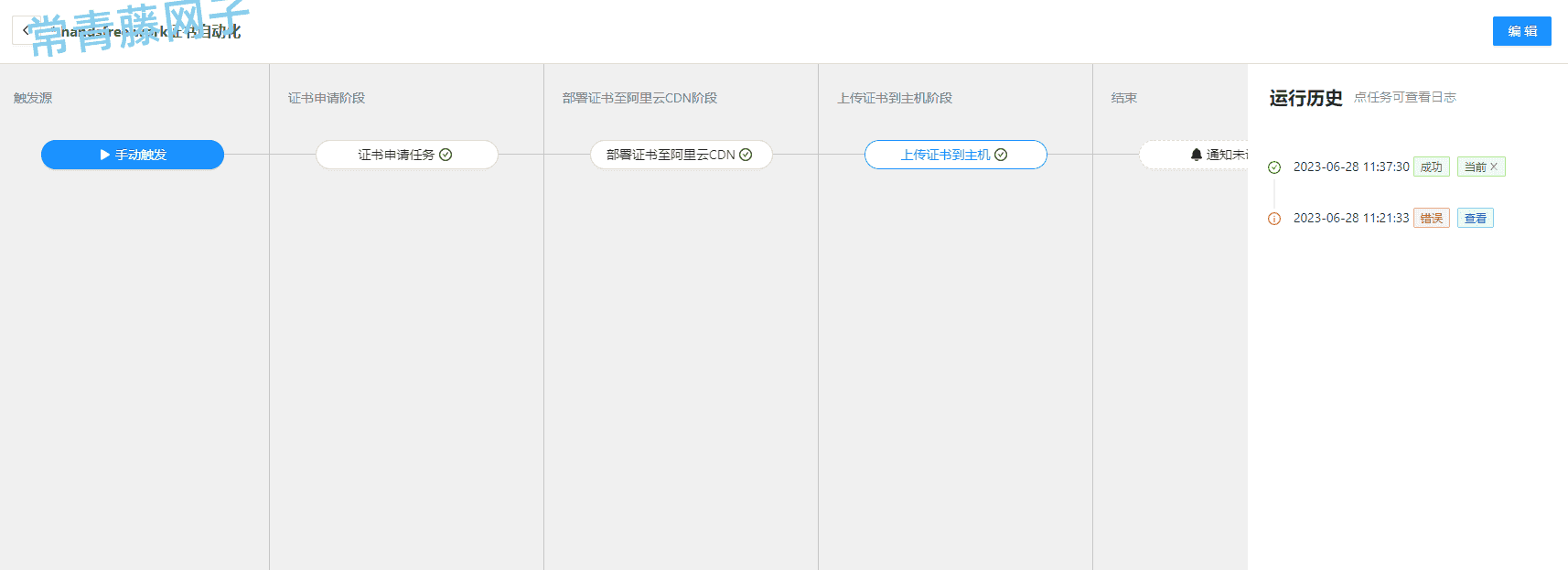Image resolution: width=1568 pixels, height=570 pixels.
Task: Start pipeline with 手动触发 button
Action: [133, 155]
